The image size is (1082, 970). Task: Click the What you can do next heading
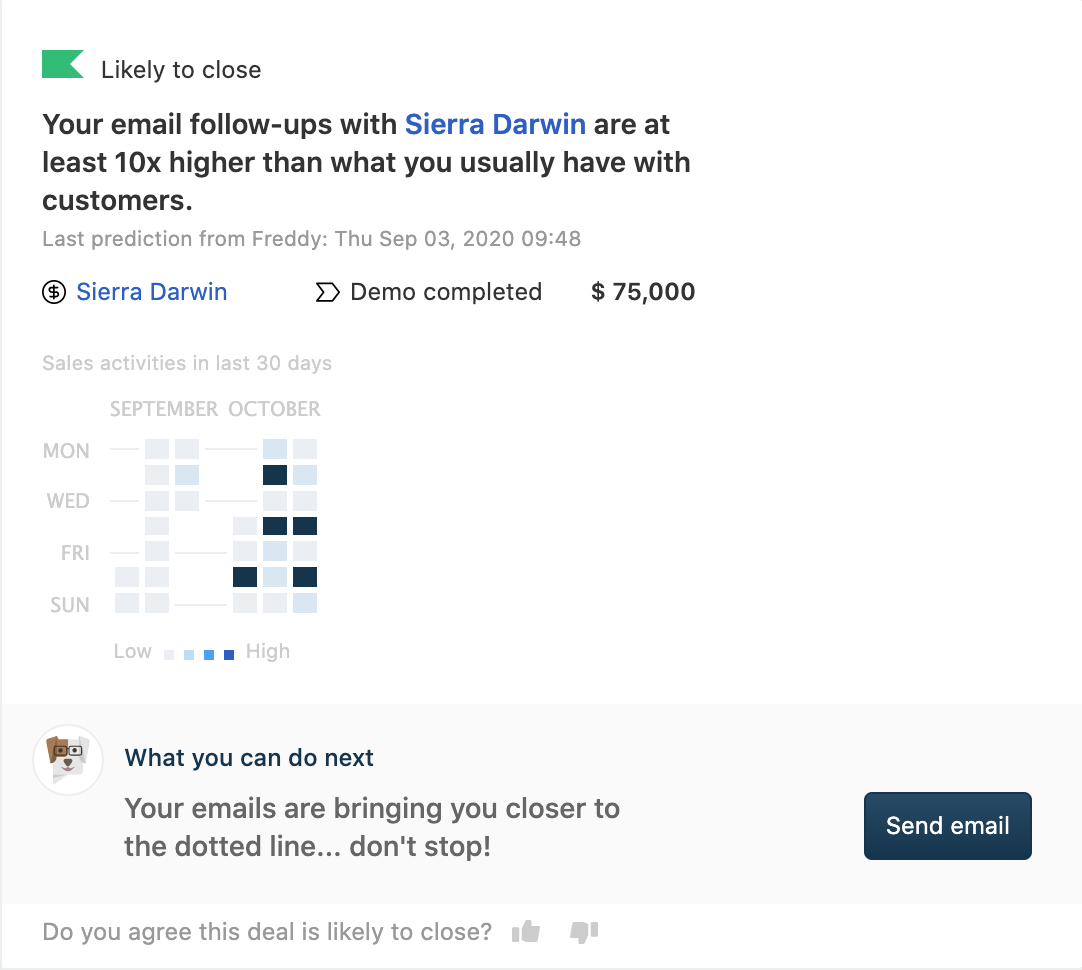[249, 758]
